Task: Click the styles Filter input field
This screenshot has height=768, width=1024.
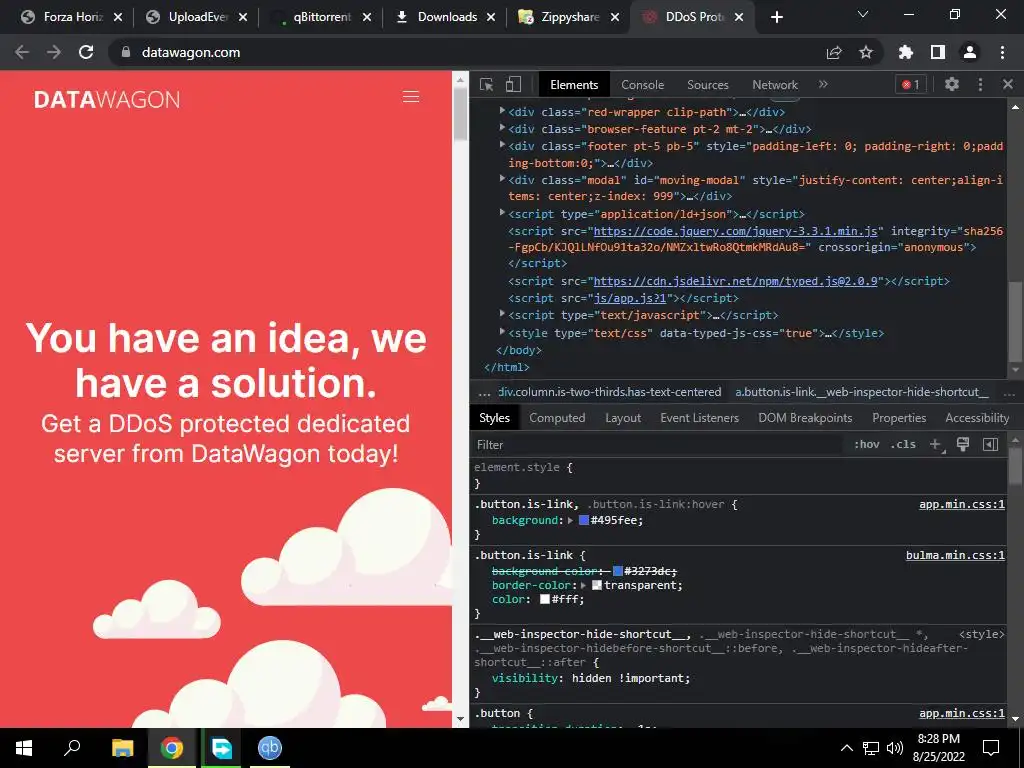Action: pyautogui.click(x=656, y=445)
